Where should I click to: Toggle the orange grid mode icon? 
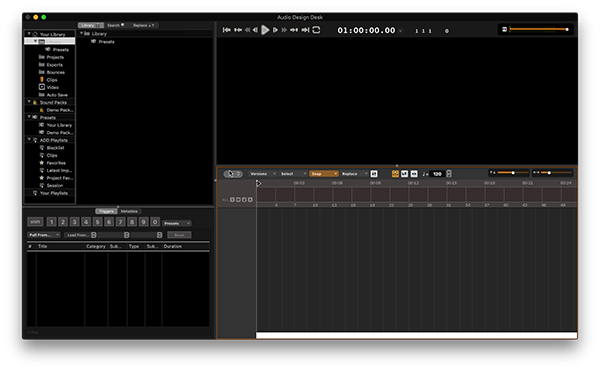[395, 174]
